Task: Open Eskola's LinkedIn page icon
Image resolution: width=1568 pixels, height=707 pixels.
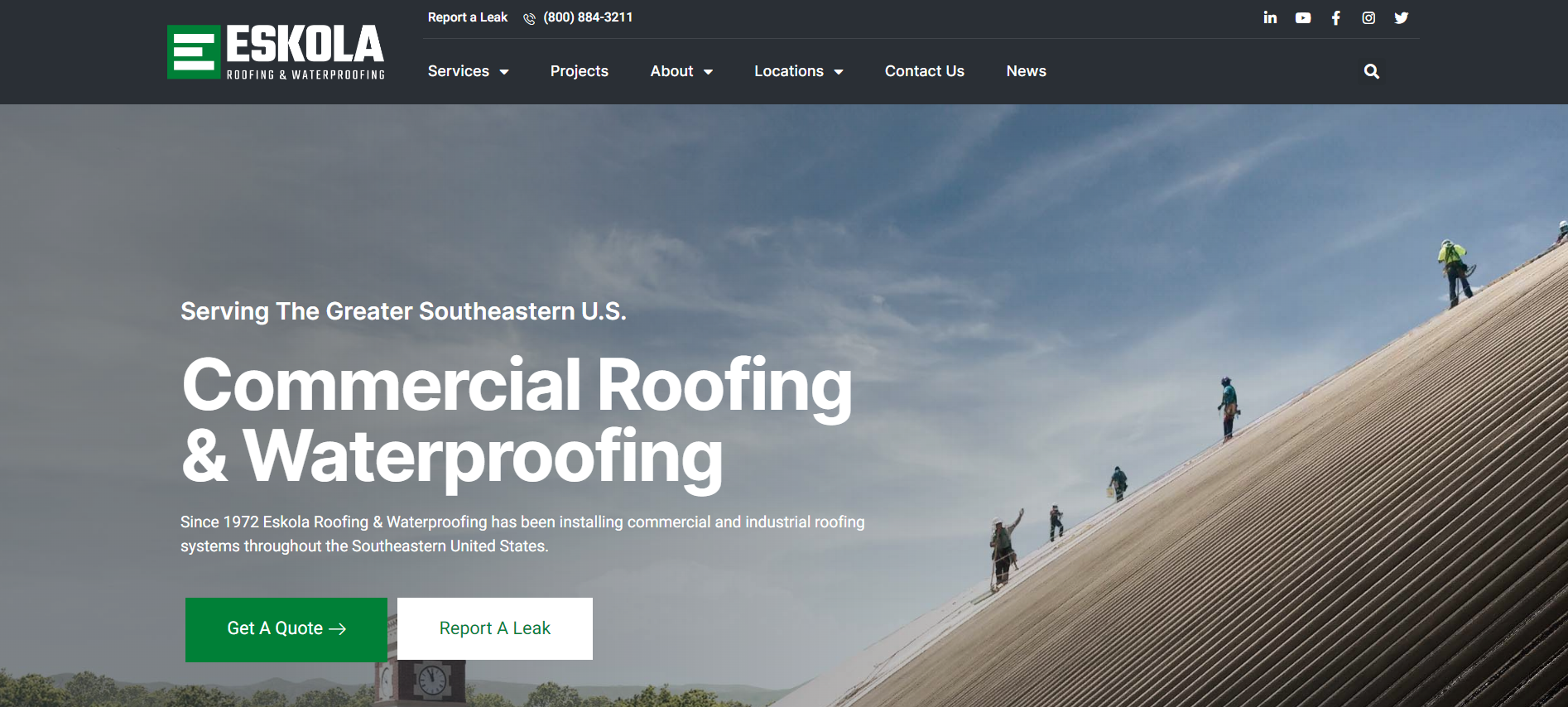Action: [x=1270, y=17]
